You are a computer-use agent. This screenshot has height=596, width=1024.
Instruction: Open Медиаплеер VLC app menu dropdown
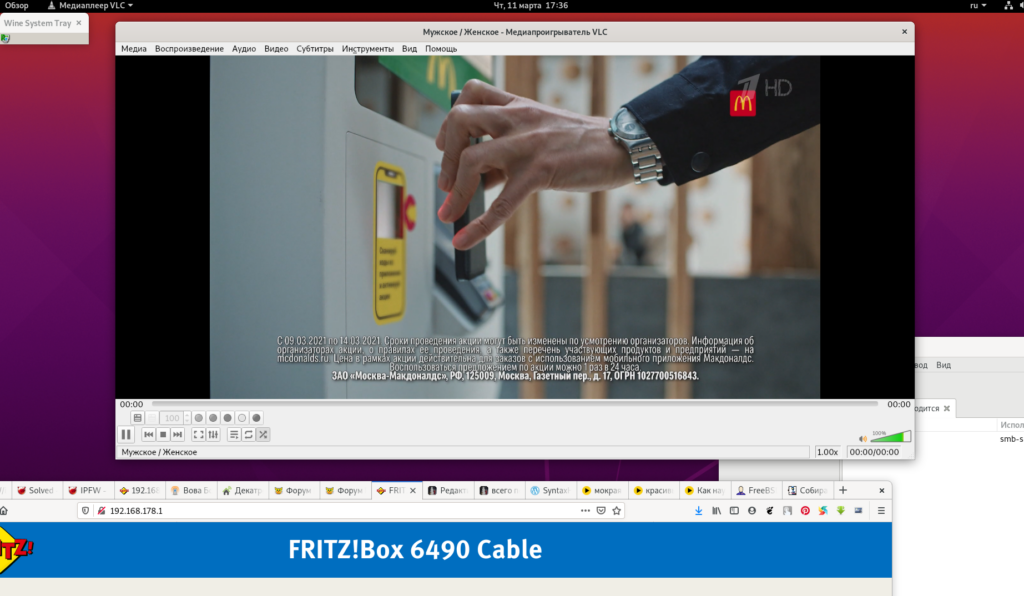(90, 5)
